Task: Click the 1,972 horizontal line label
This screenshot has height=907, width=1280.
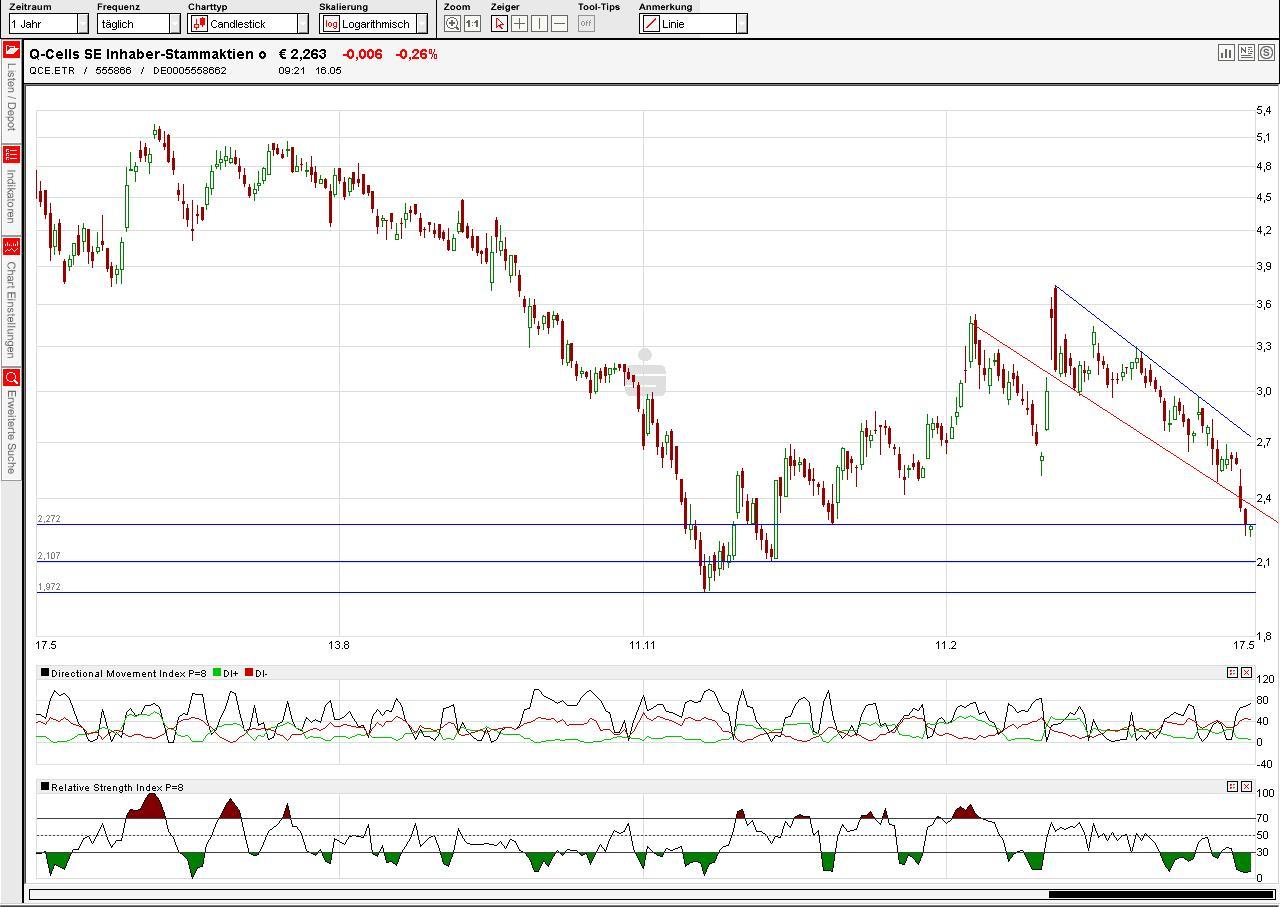Action: 49,587
